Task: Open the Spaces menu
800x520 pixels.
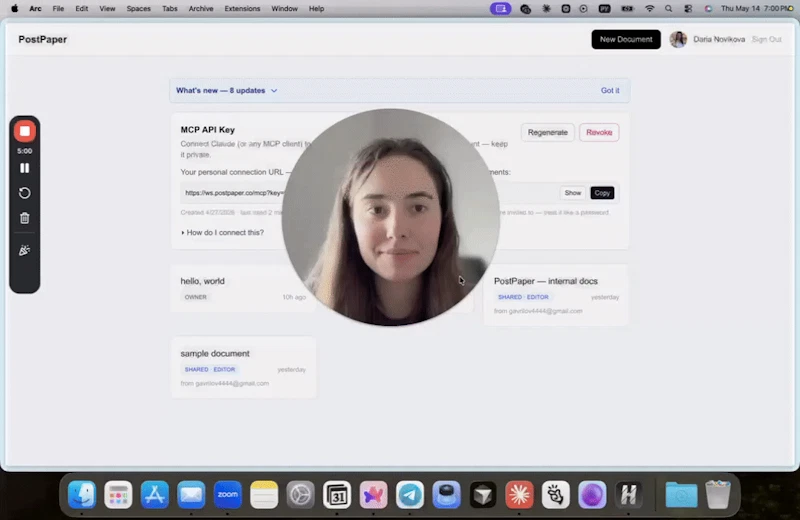Action: click(x=138, y=9)
